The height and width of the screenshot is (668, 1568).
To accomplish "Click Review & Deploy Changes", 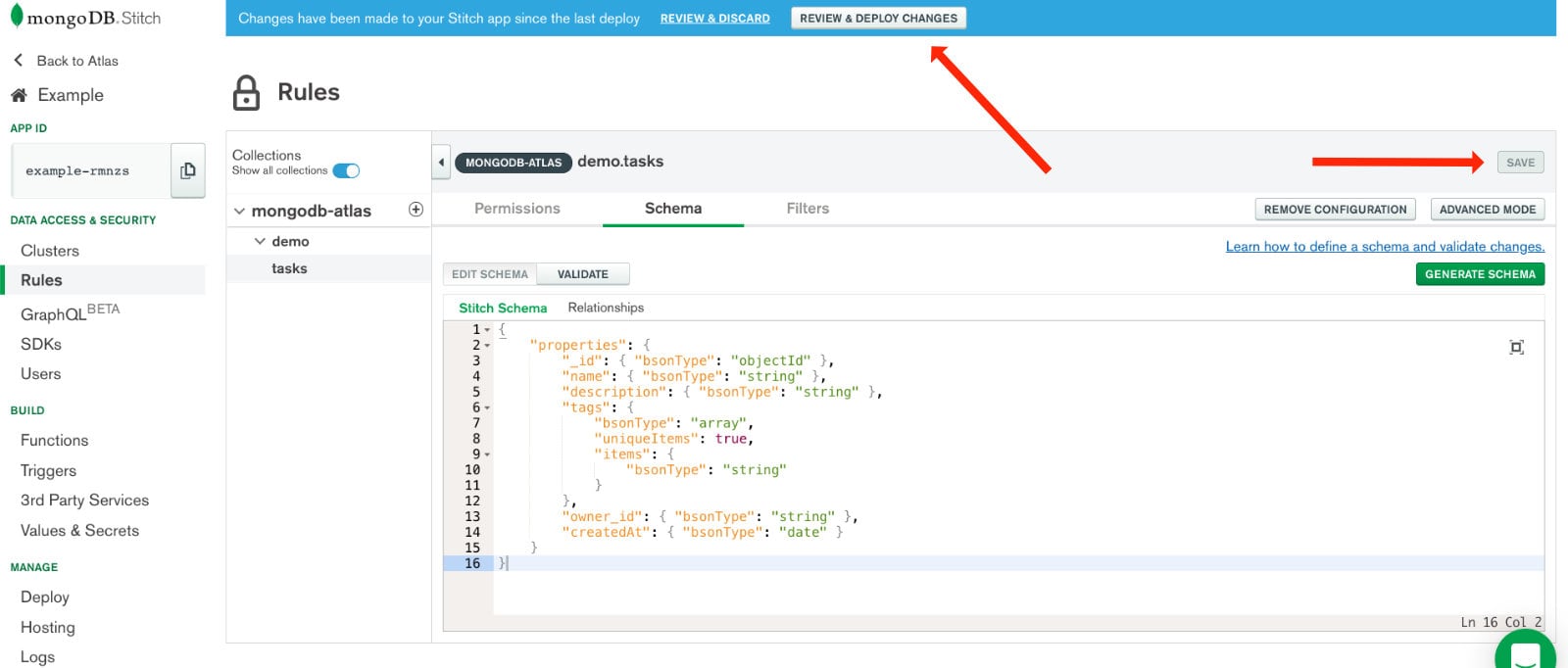I will pyautogui.click(x=878, y=18).
